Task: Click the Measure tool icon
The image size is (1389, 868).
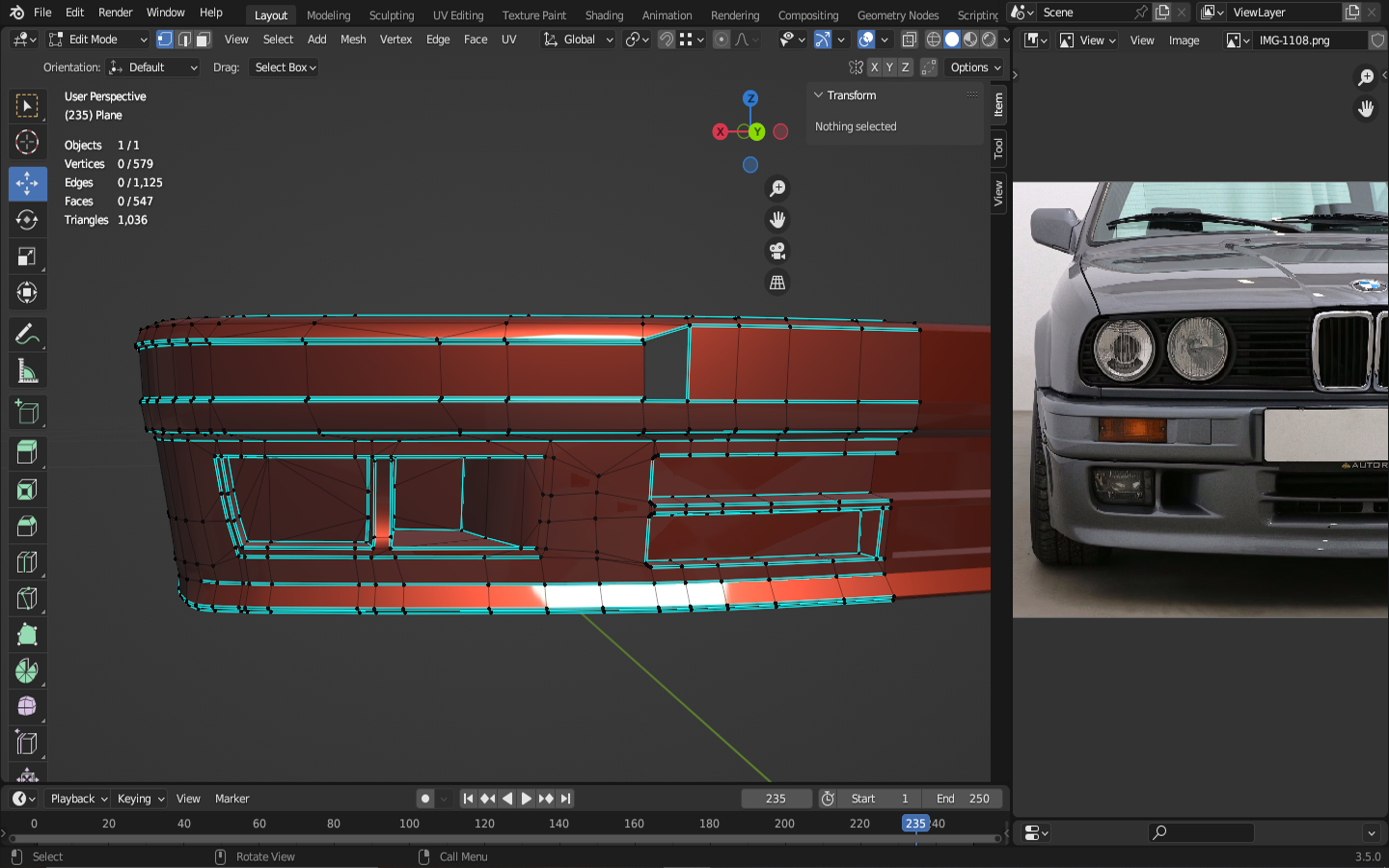Action: [x=27, y=372]
